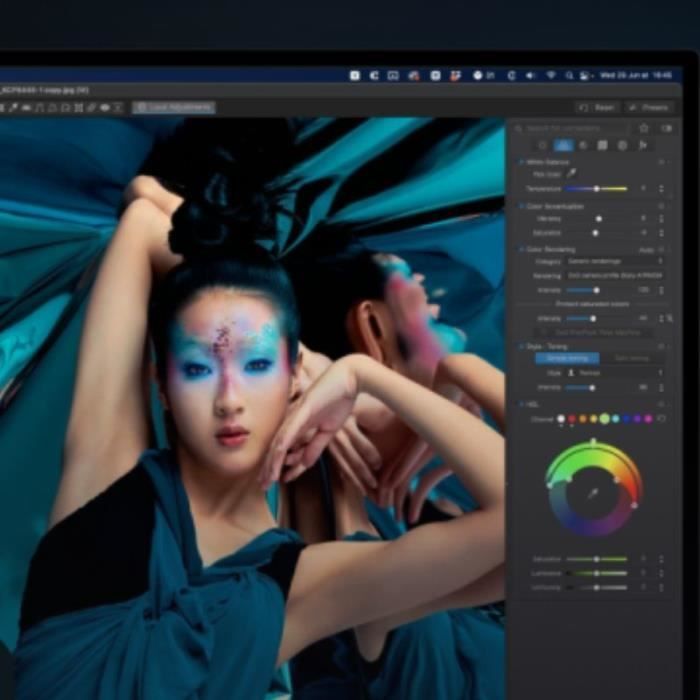Image resolution: width=700 pixels, height=700 pixels.
Task: Open the Presets button in toolbar
Action: [x=649, y=107]
